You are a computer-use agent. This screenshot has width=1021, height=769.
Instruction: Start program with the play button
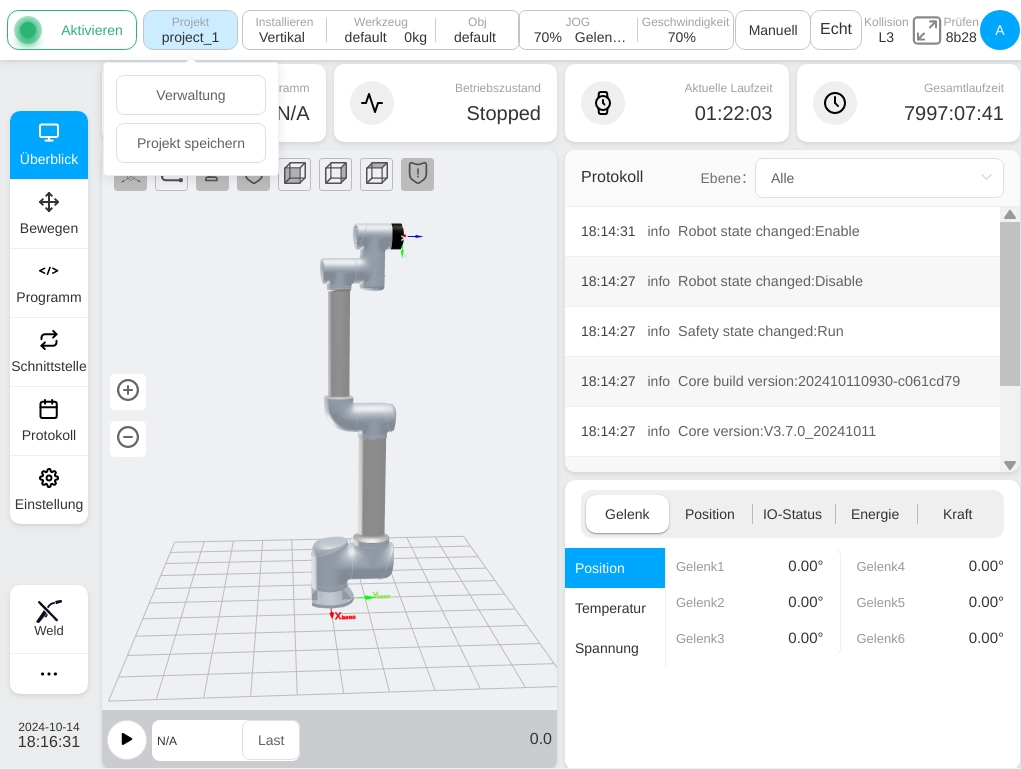(127, 739)
